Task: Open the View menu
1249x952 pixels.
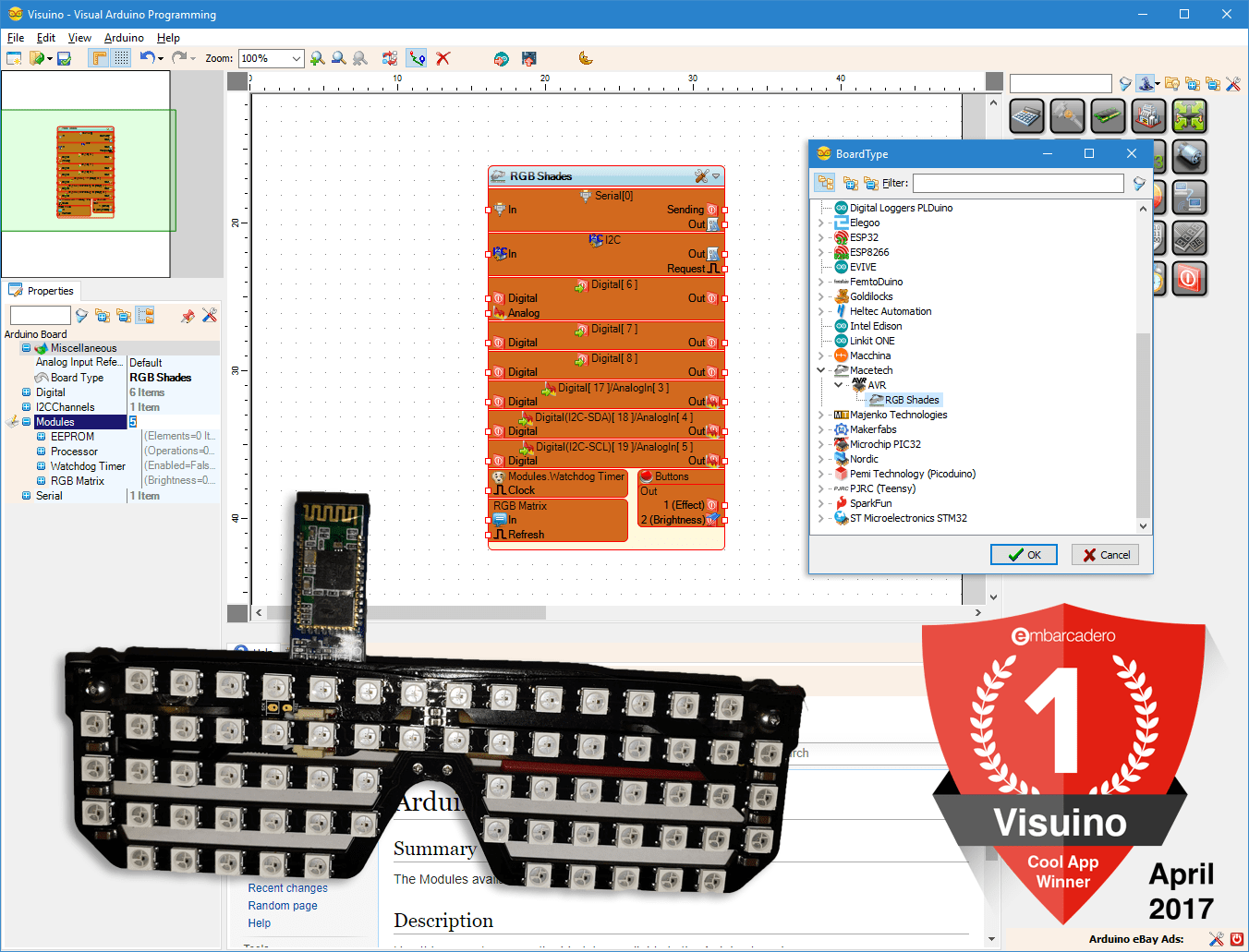Action: [x=79, y=38]
